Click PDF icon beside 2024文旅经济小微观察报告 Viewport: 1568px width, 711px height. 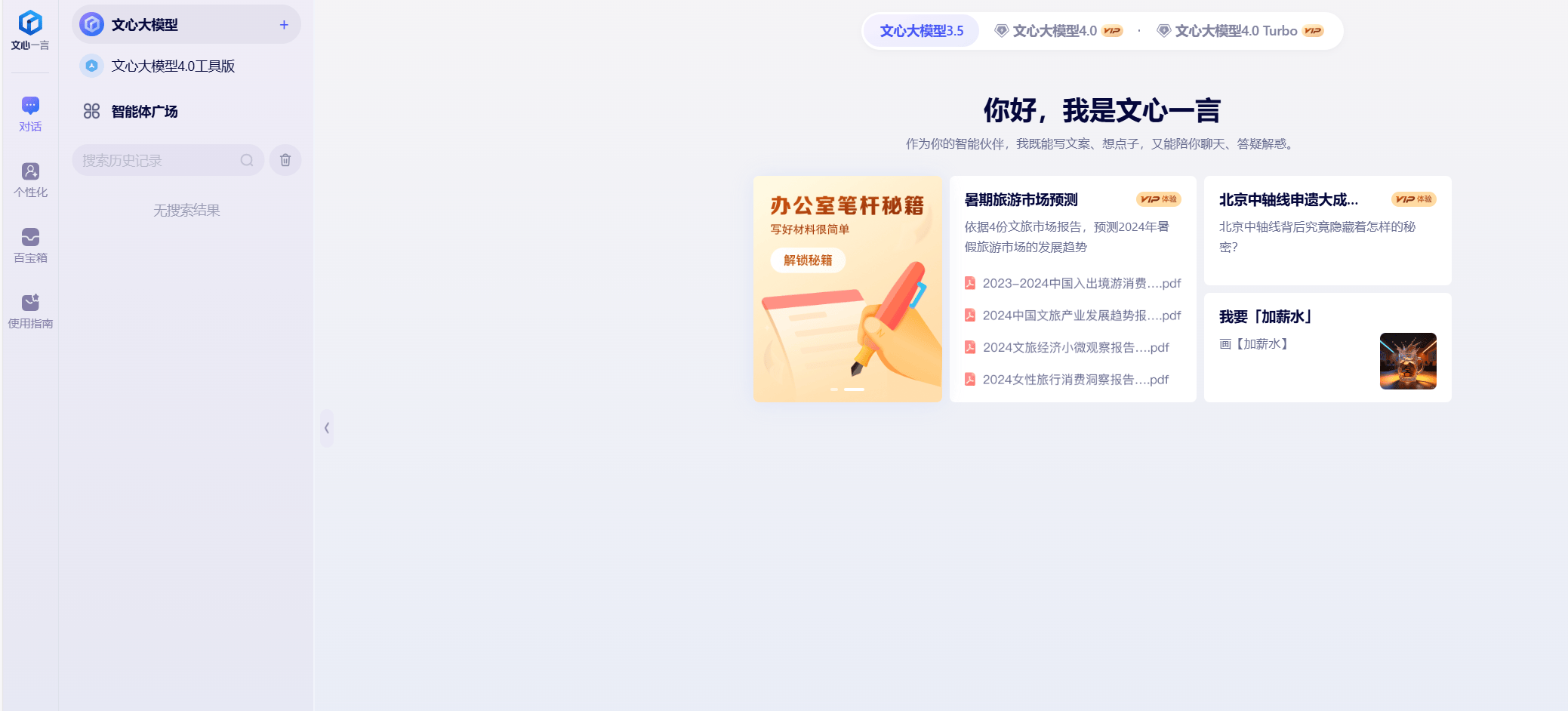click(x=970, y=347)
